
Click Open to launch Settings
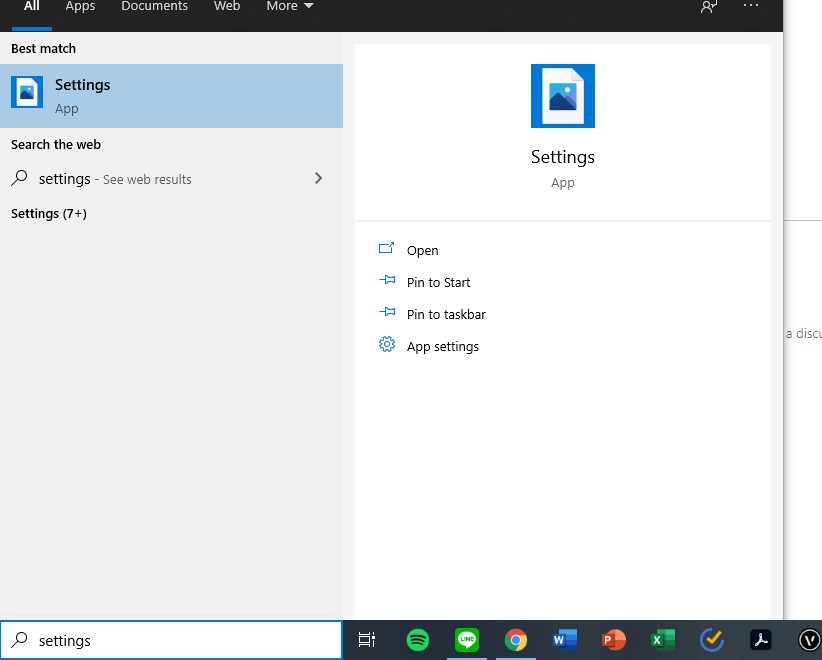[x=422, y=250]
